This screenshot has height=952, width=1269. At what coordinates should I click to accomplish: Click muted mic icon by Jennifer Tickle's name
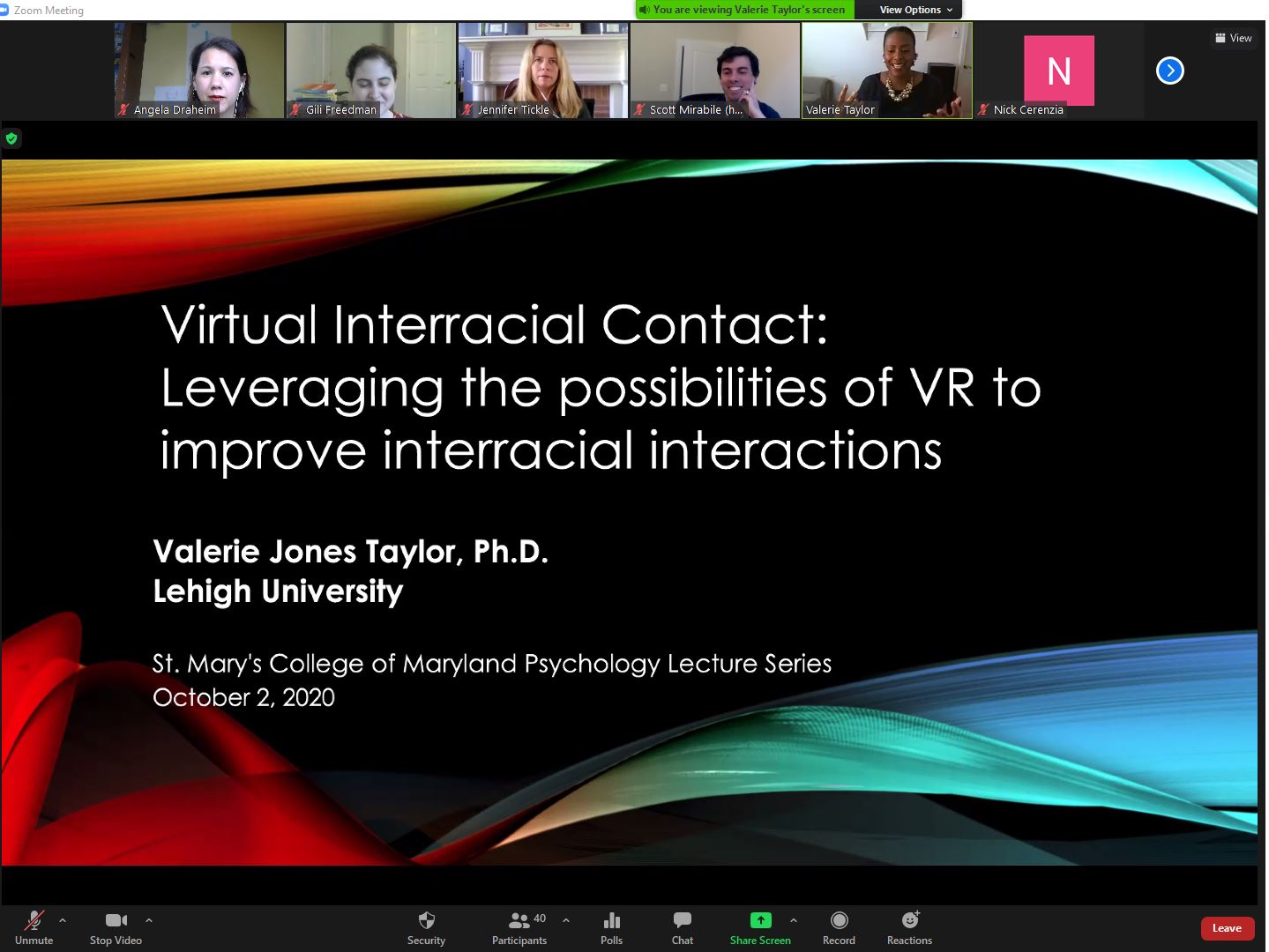click(468, 110)
